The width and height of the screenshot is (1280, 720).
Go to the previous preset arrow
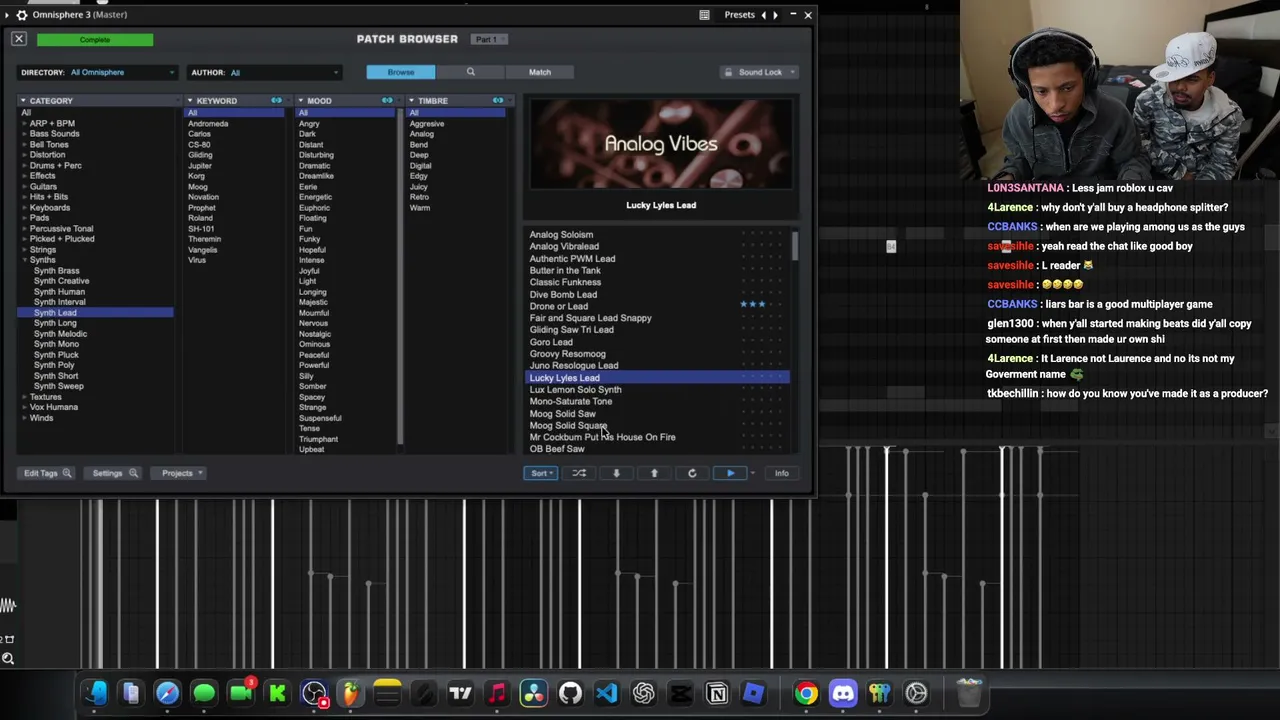[x=764, y=15]
